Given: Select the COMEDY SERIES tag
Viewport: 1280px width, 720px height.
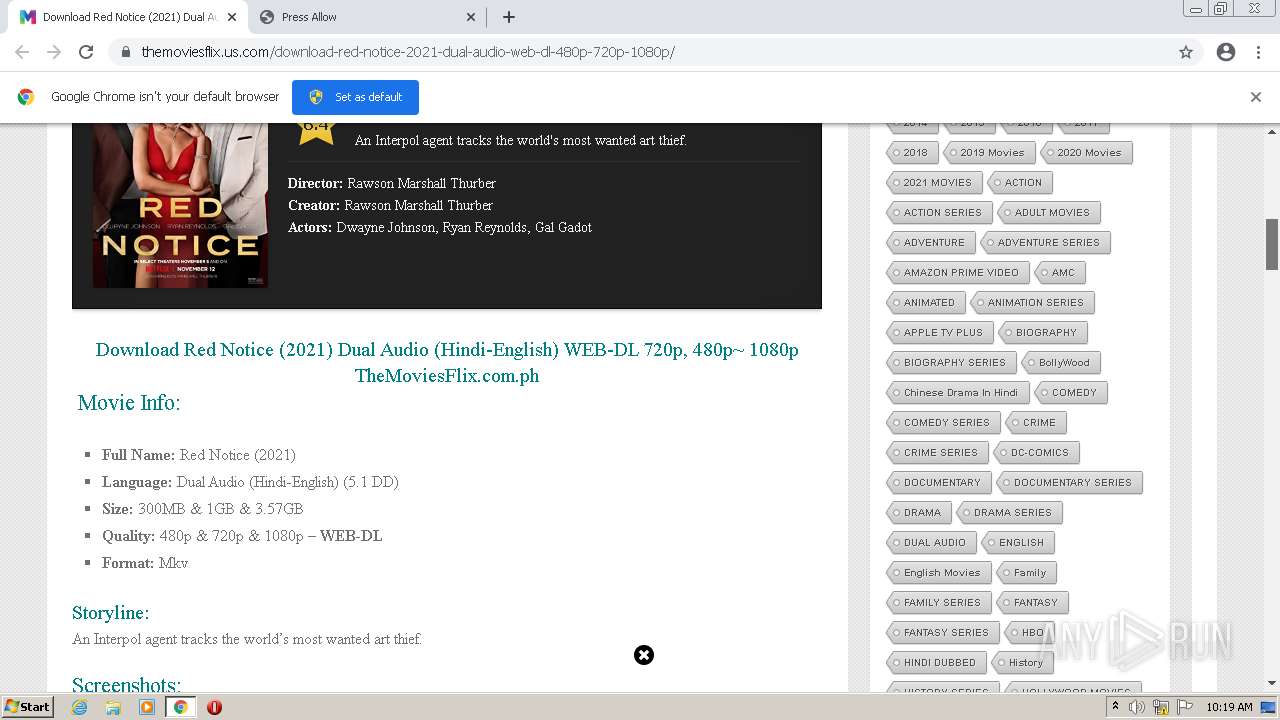Looking at the screenshot, I should (x=943, y=423).
